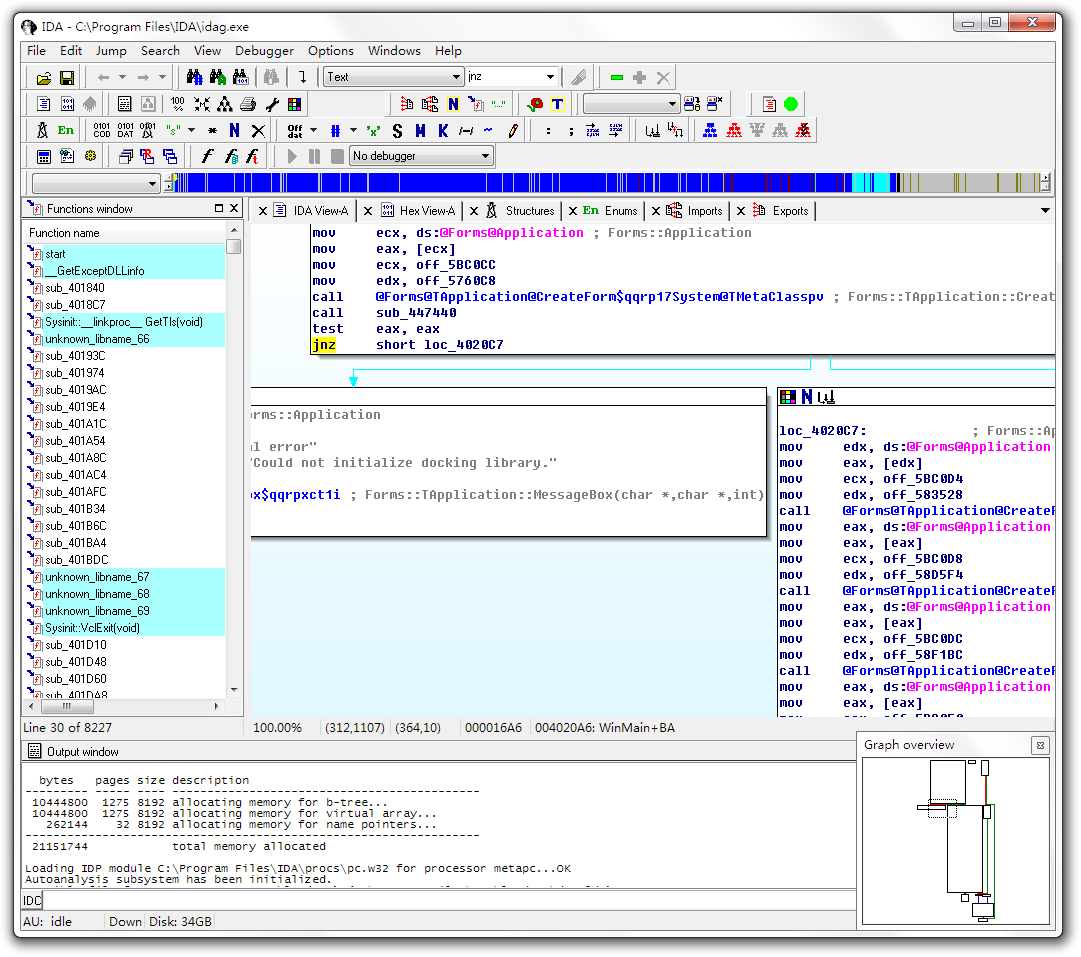The image size is (1081, 957).
Task: Click the highlighted jnz instruction
Action: pos(324,345)
